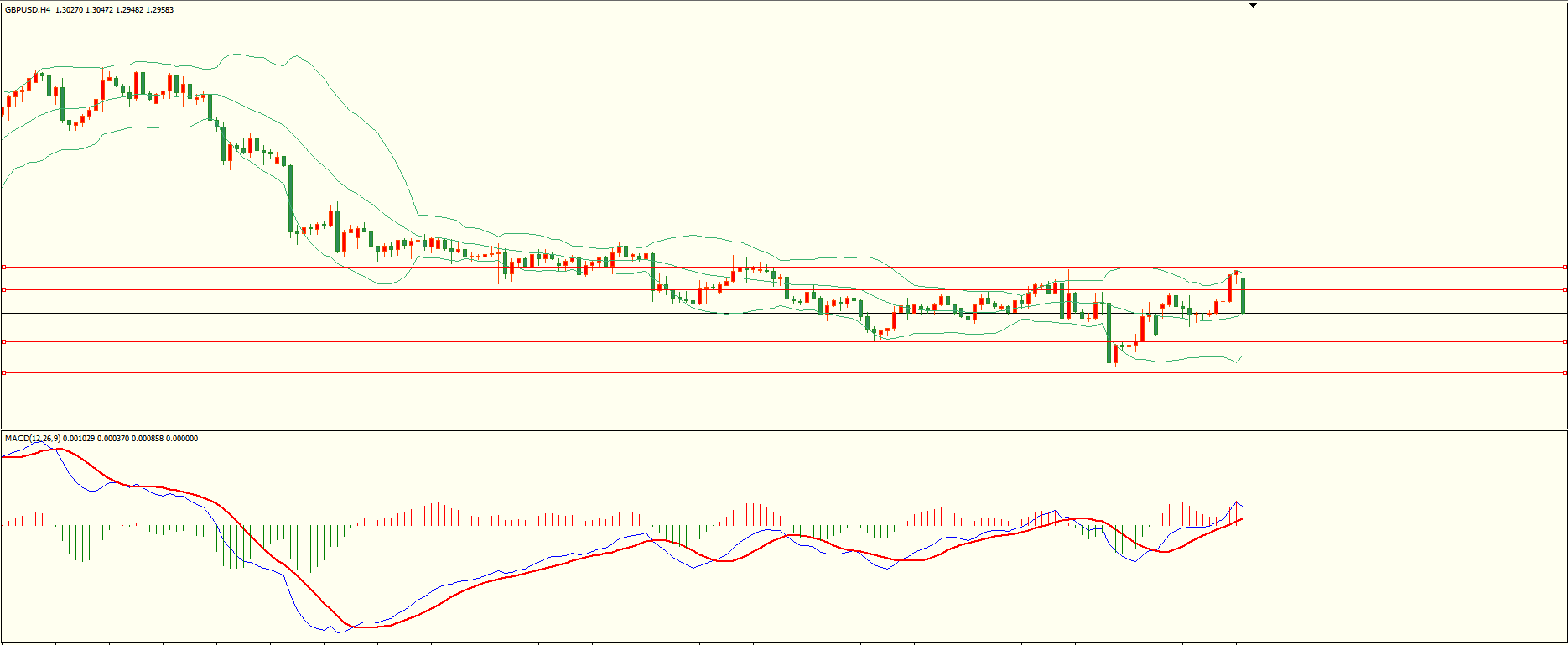The width and height of the screenshot is (1568, 645).
Task: Click the GBPUSD,H4 chart symbol label
Action: (x=28, y=10)
